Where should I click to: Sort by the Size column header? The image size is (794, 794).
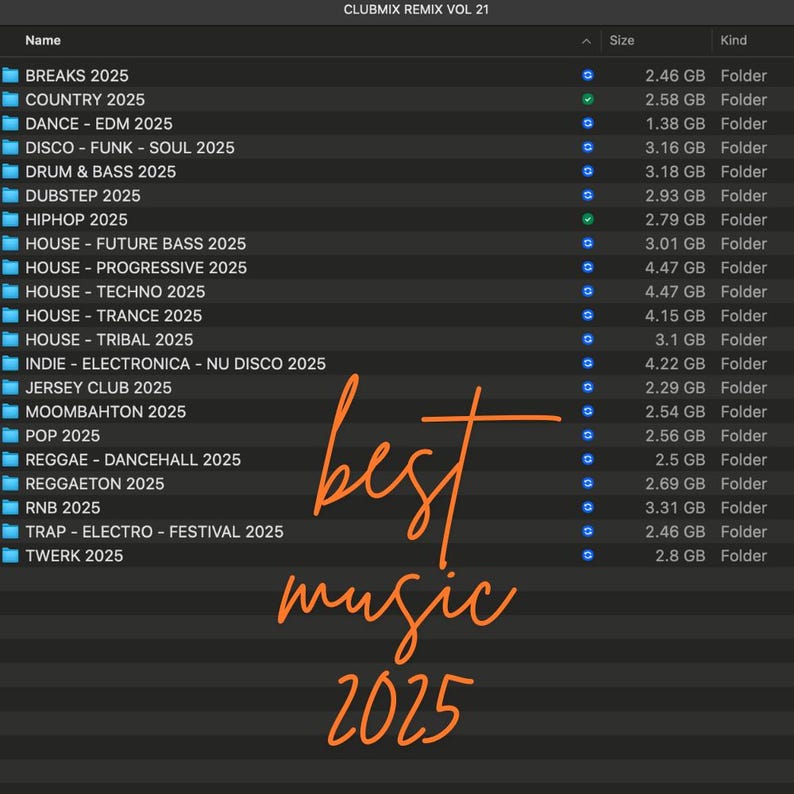click(x=622, y=41)
